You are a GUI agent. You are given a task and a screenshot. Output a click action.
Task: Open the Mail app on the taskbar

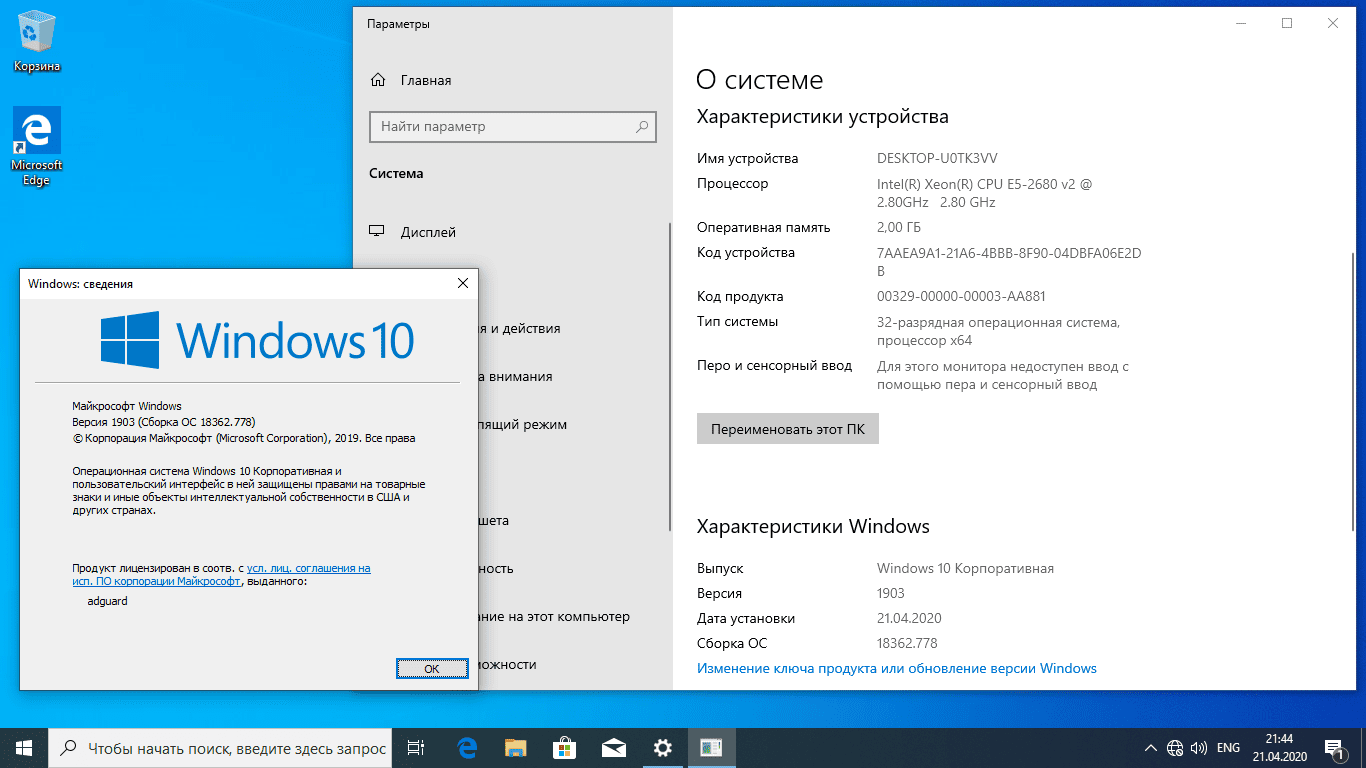[614, 747]
